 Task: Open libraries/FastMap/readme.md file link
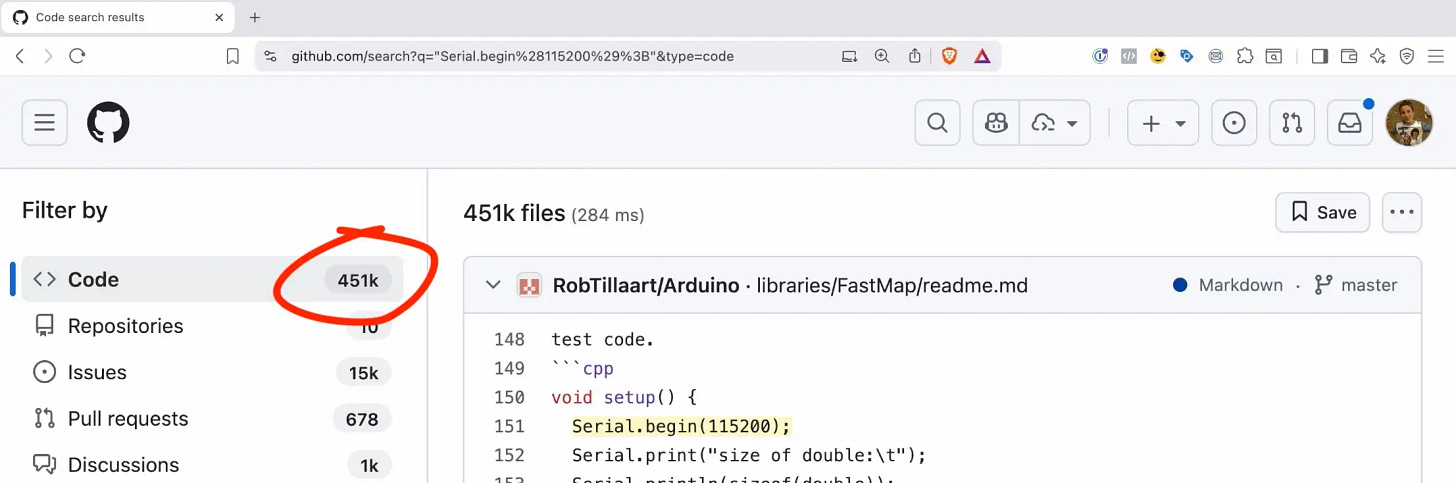tap(892, 285)
